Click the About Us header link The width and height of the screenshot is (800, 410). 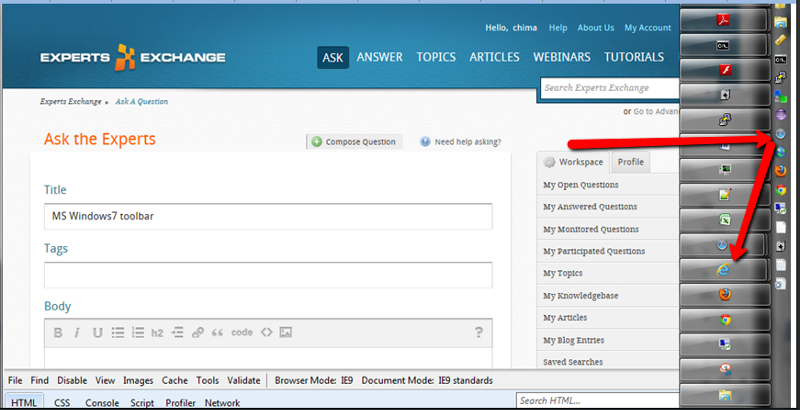click(x=595, y=28)
